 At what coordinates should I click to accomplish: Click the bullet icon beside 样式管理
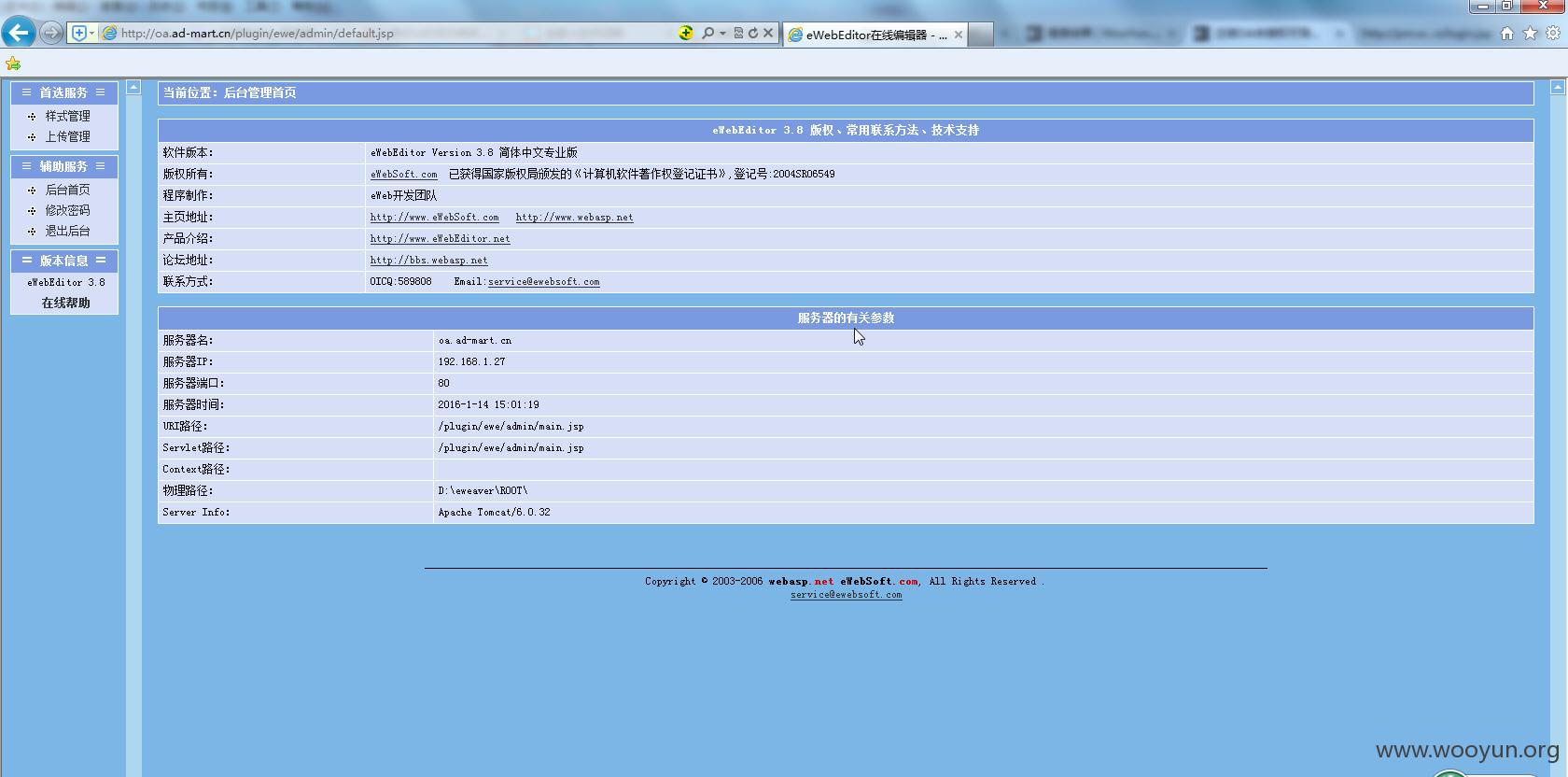pyautogui.click(x=32, y=117)
